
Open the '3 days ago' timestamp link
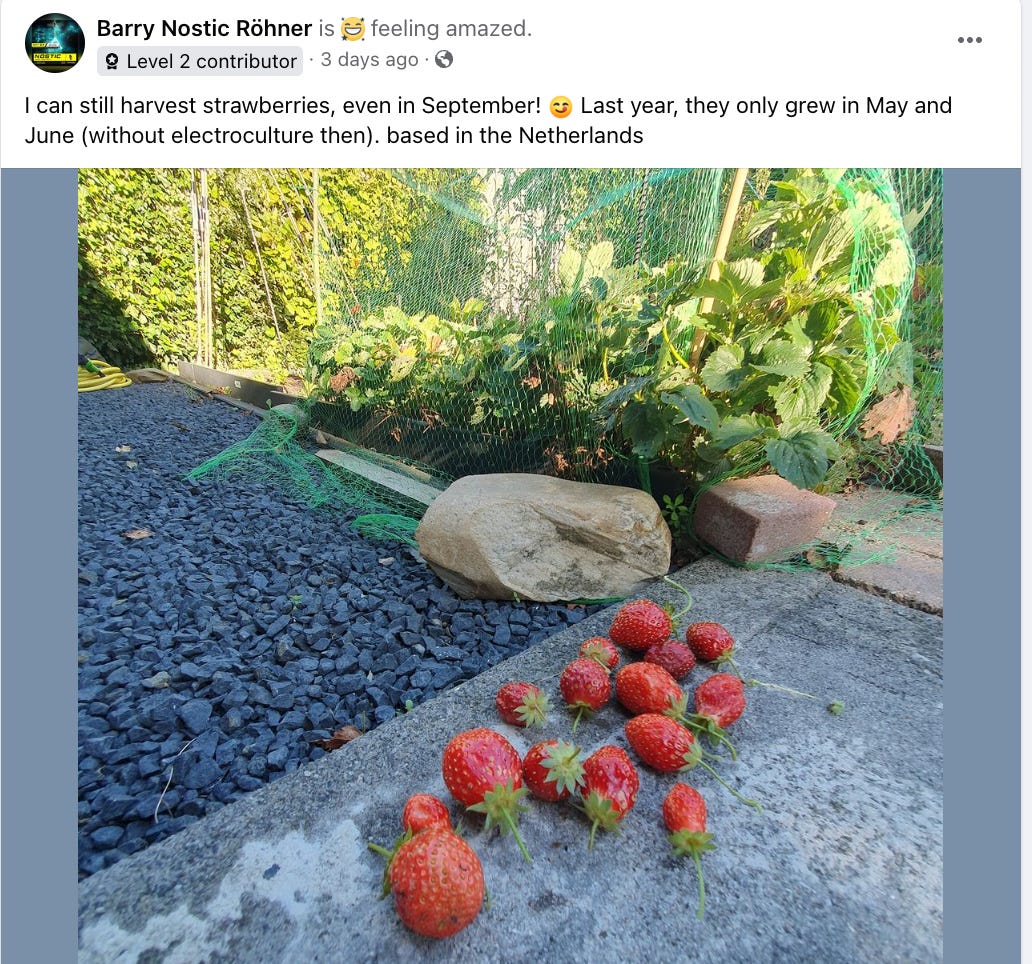[x=369, y=60]
